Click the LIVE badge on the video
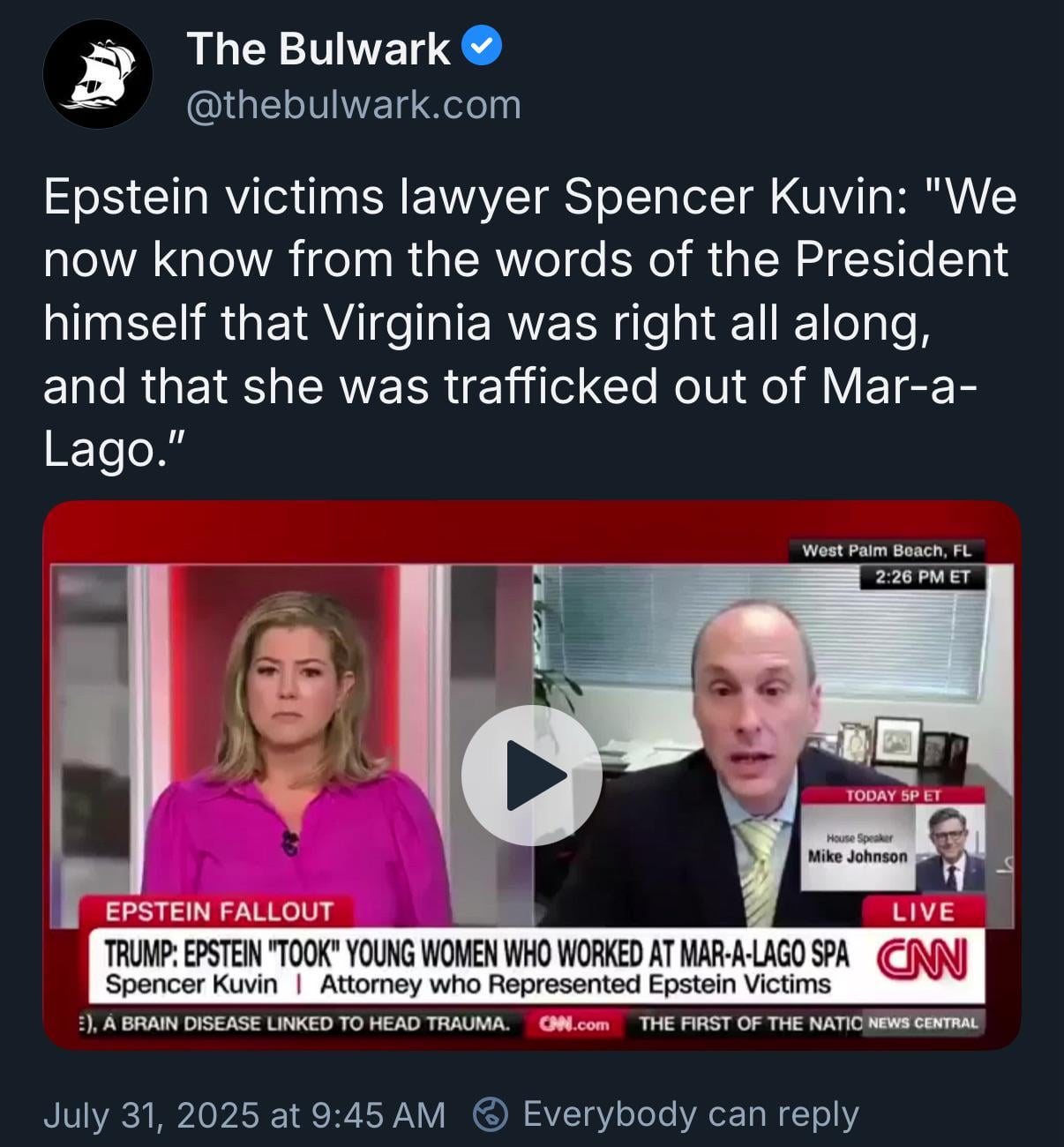The height and width of the screenshot is (1147, 1064). click(923, 911)
